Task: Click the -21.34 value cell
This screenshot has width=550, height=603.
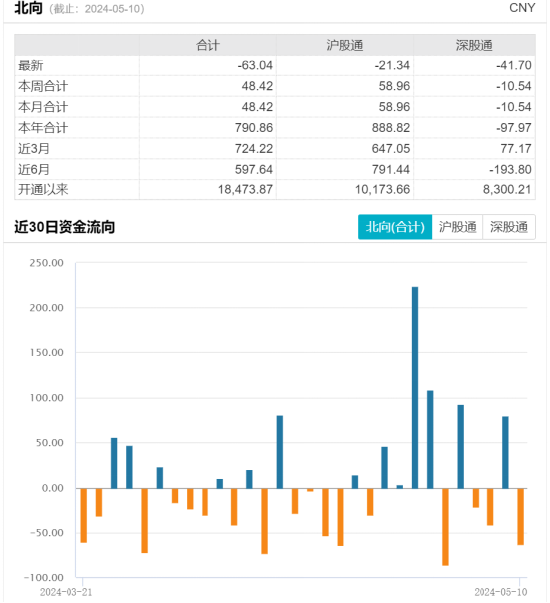Action: [x=392, y=65]
